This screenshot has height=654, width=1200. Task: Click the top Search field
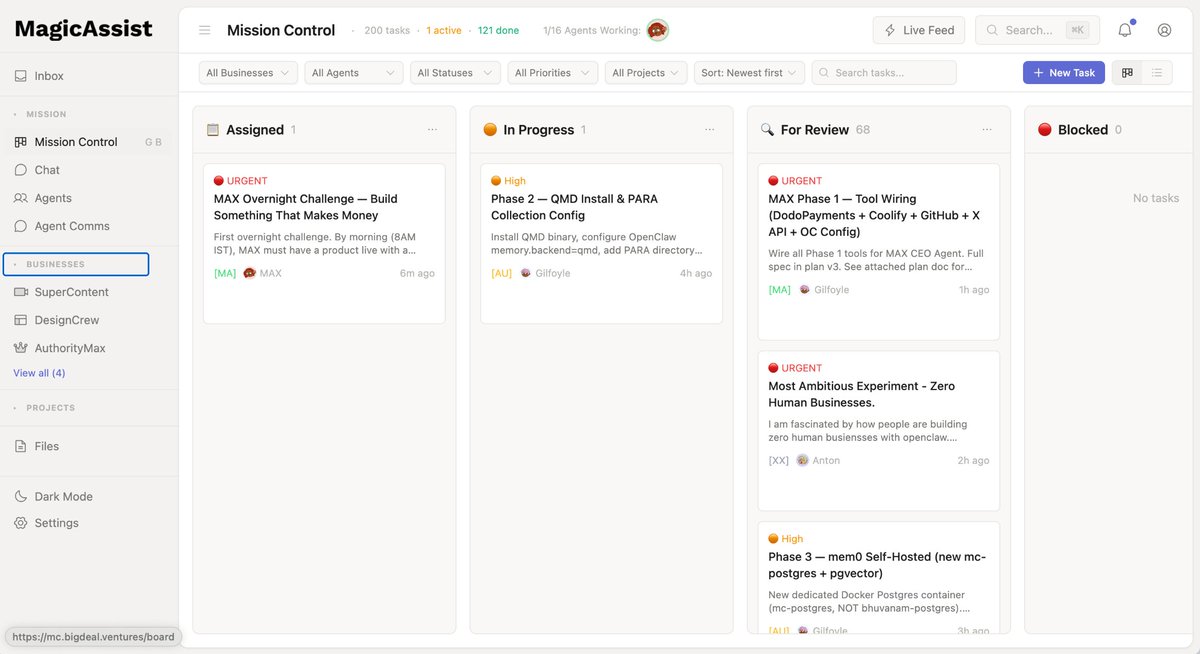point(1037,30)
